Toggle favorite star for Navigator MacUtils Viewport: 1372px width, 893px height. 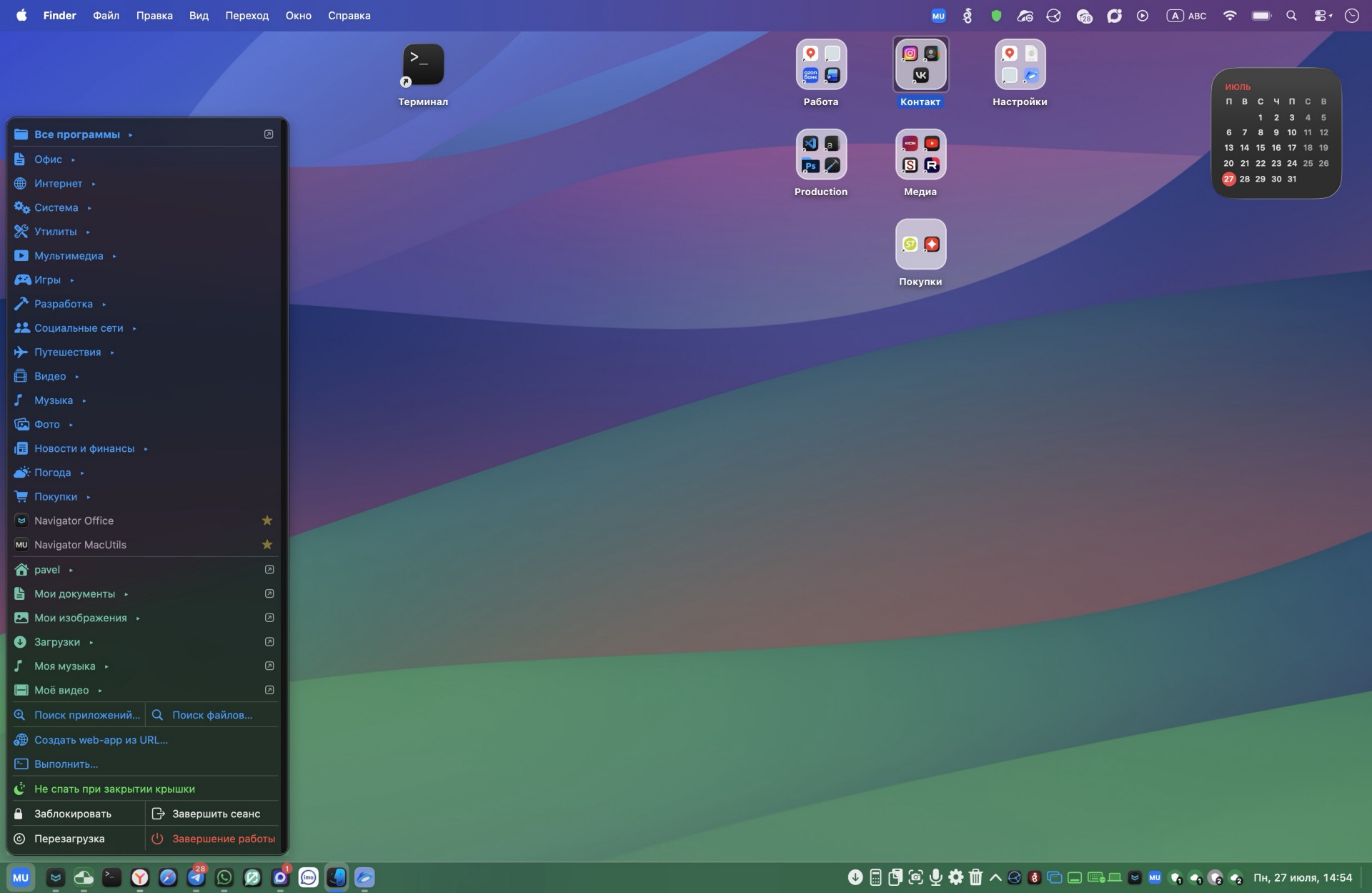click(267, 545)
